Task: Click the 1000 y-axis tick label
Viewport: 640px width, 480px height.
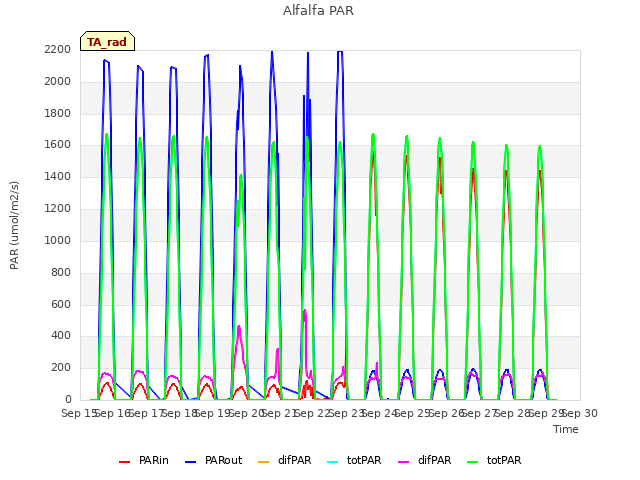Action: pos(58,240)
